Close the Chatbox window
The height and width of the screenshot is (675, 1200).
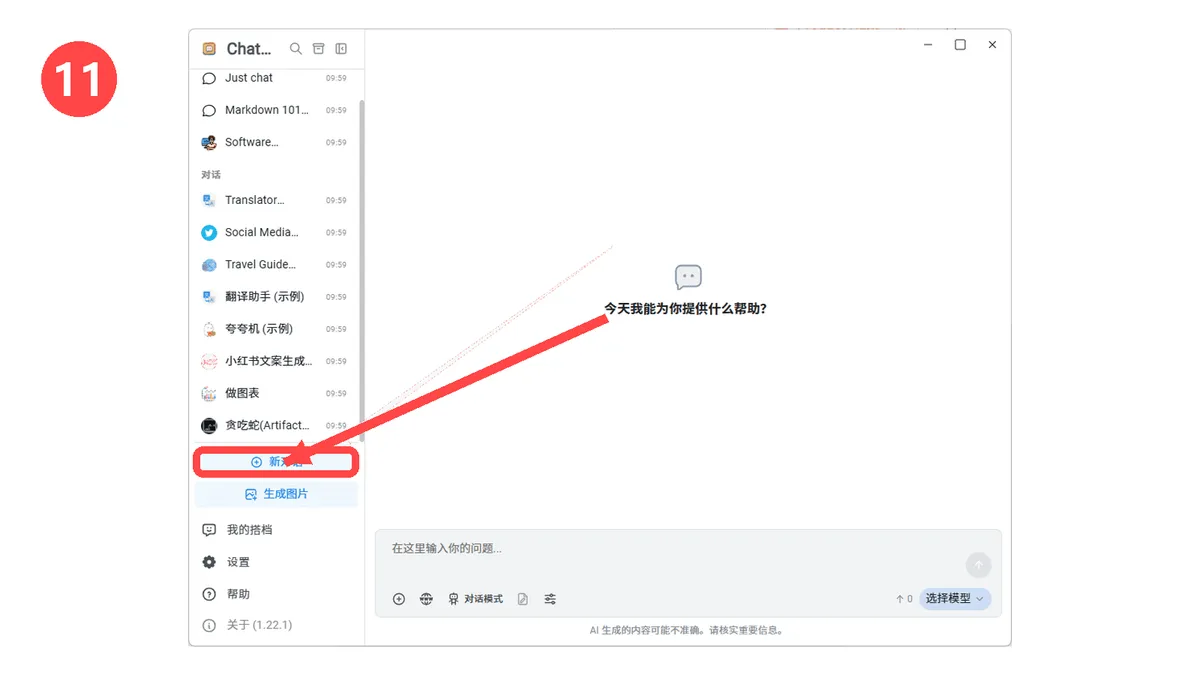[x=992, y=45]
